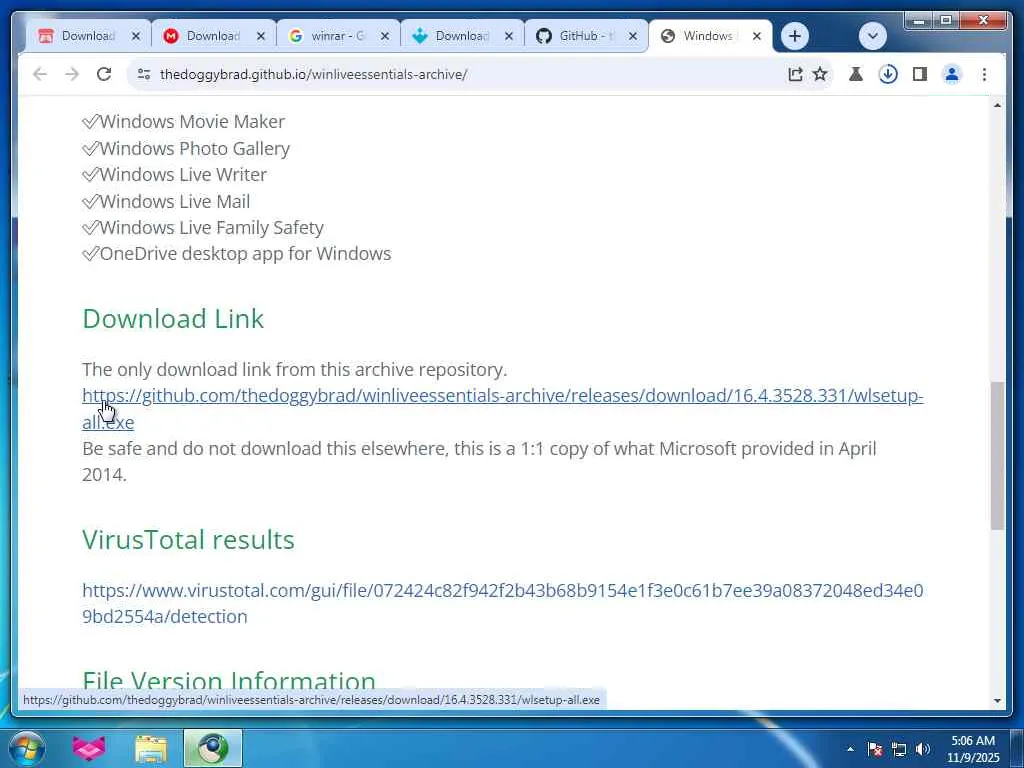Go back with the browser back arrow

coord(40,74)
